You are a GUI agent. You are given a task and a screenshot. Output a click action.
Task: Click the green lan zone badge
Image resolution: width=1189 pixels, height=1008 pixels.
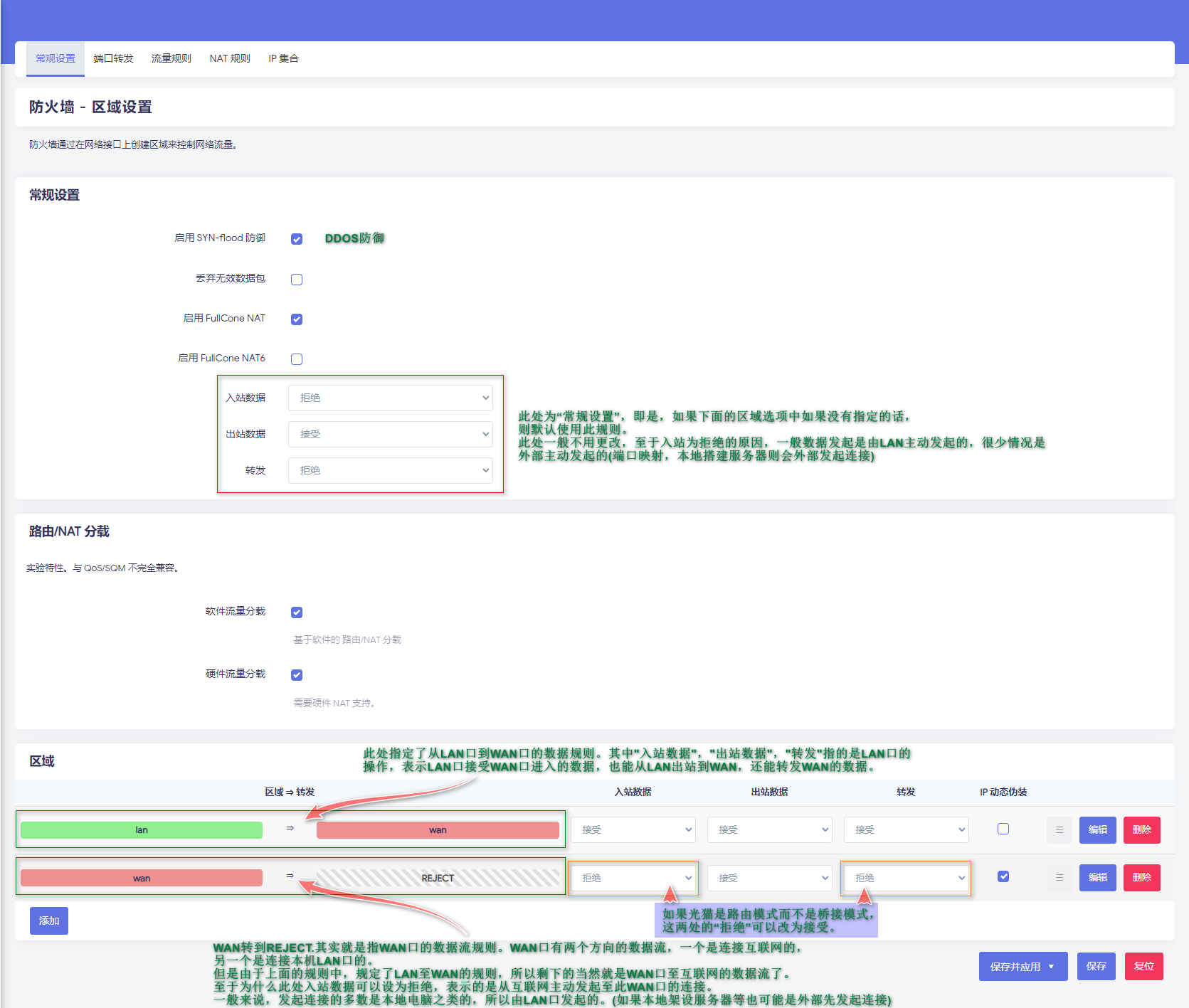(142, 830)
